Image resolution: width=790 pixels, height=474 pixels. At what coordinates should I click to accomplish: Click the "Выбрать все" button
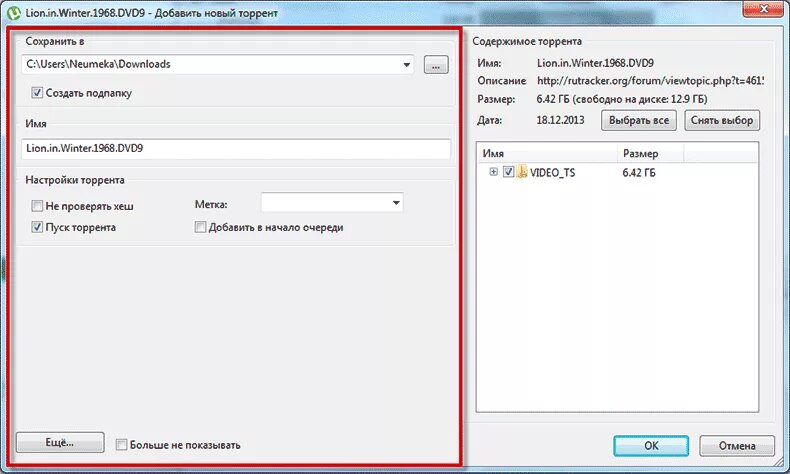(x=639, y=120)
